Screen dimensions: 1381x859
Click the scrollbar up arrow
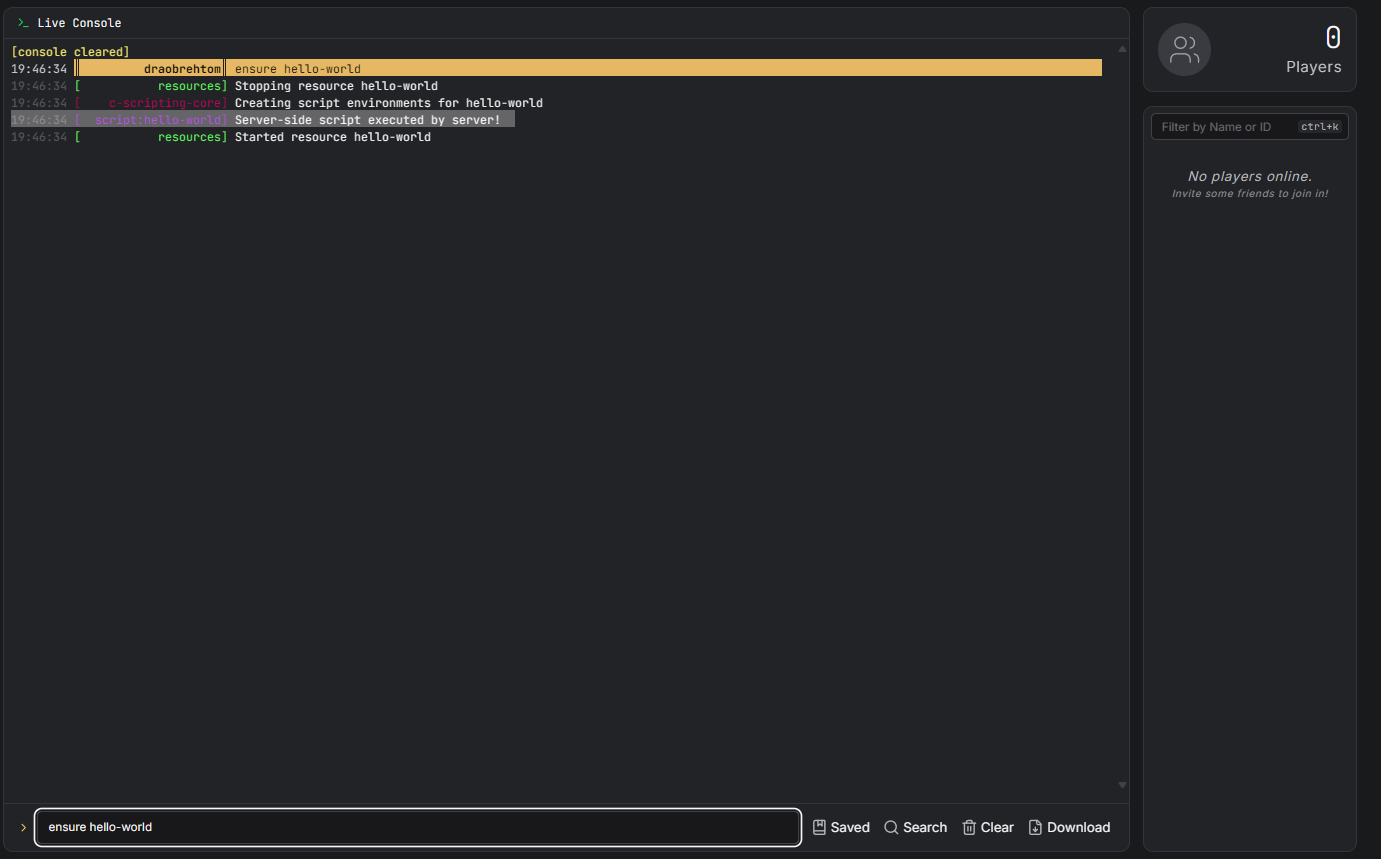click(x=1122, y=47)
